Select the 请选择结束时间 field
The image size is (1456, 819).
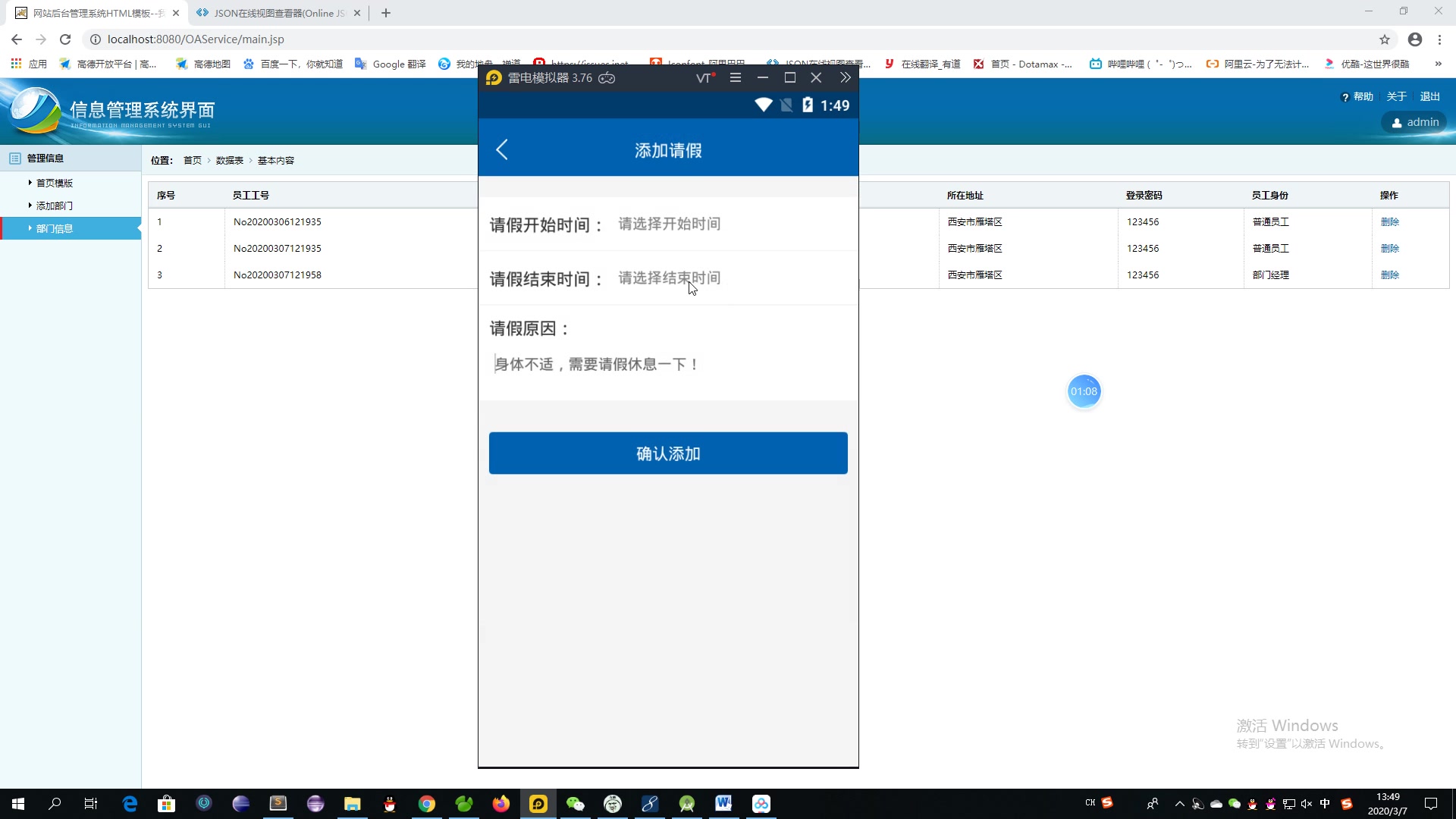(x=669, y=278)
